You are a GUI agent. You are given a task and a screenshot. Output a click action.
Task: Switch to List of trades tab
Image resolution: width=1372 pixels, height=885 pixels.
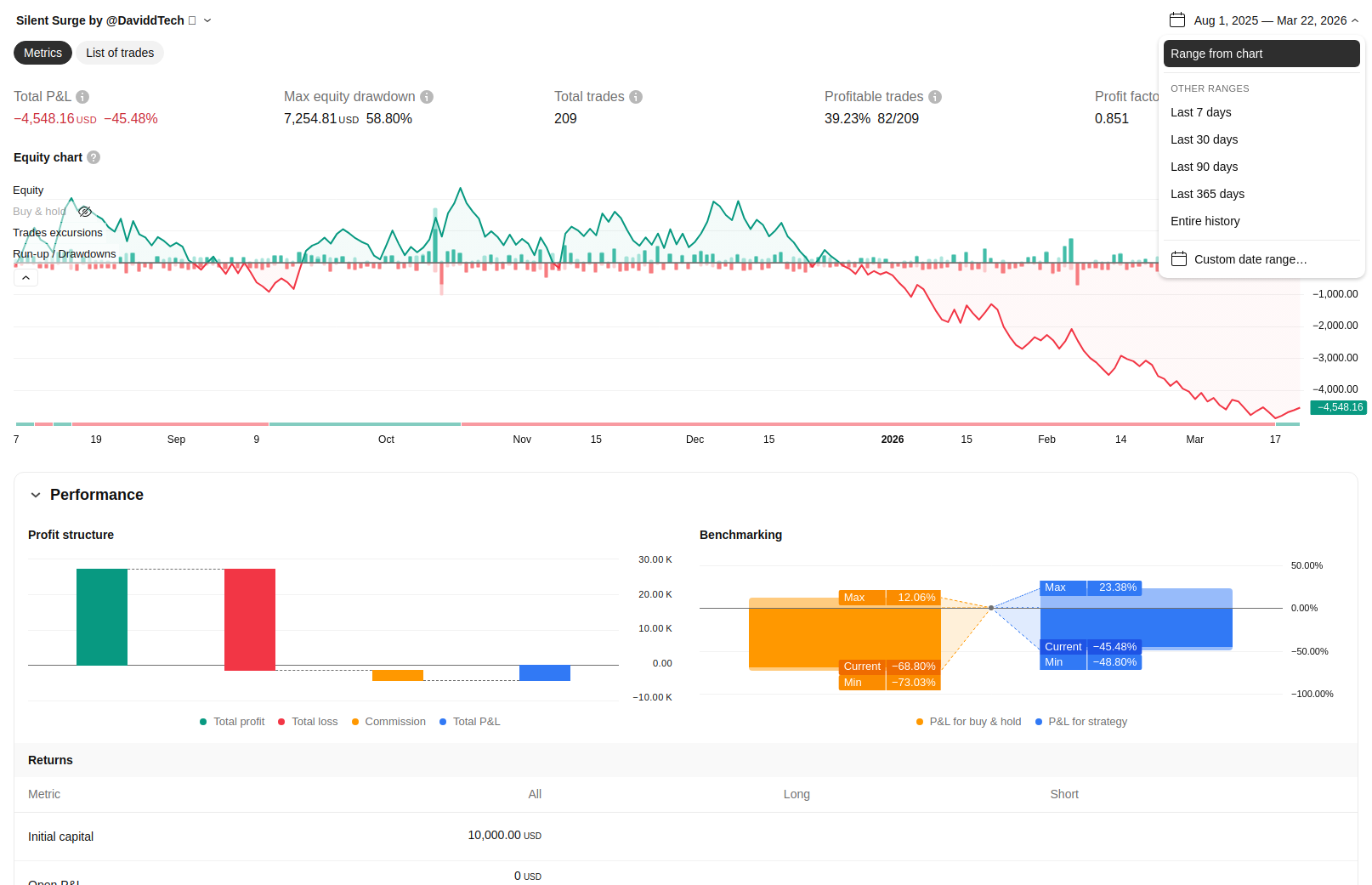120,53
